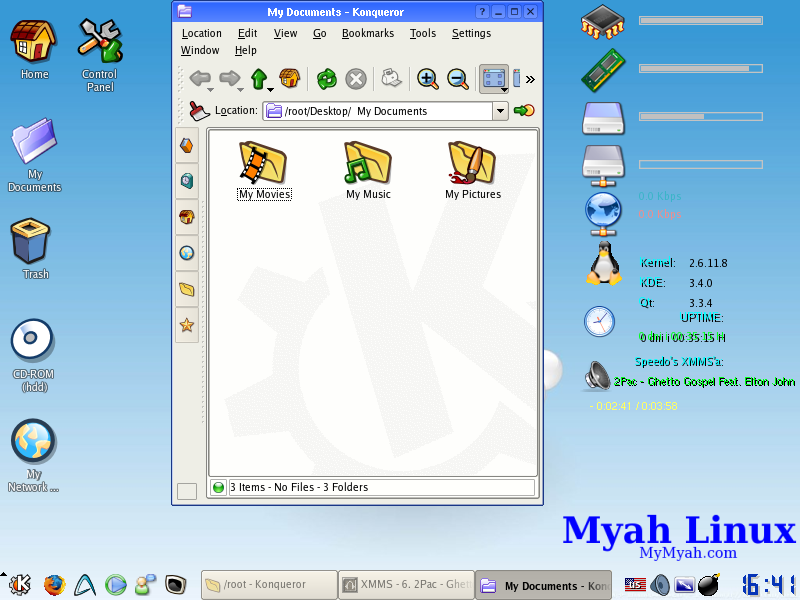Viewport: 800px width, 600px height.
Task: Reload the current folder view
Action: click(x=327, y=79)
